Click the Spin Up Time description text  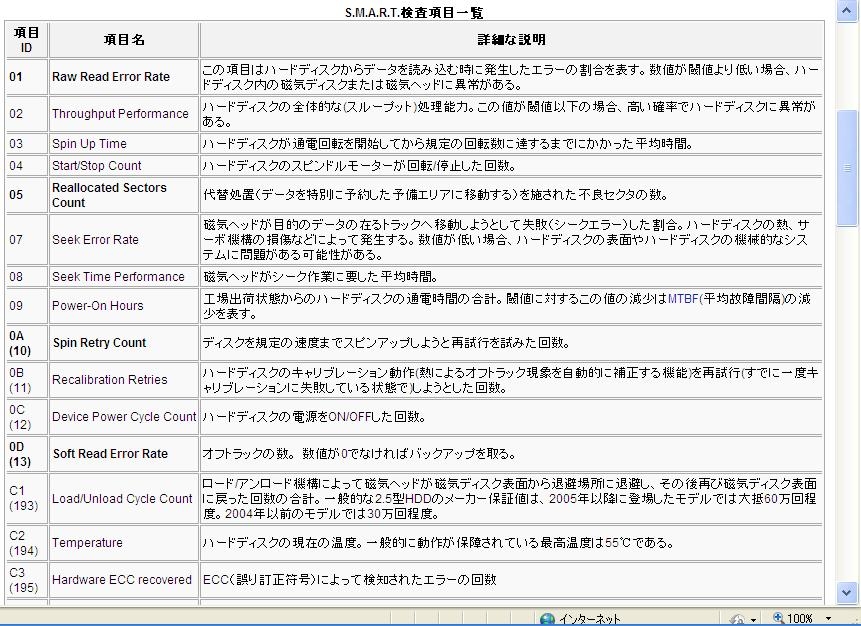coord(448,144)
